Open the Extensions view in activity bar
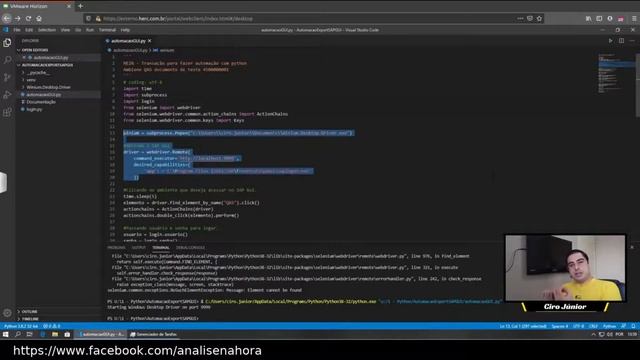The height and width of the screenshot is (360, 640). [7, 112]
